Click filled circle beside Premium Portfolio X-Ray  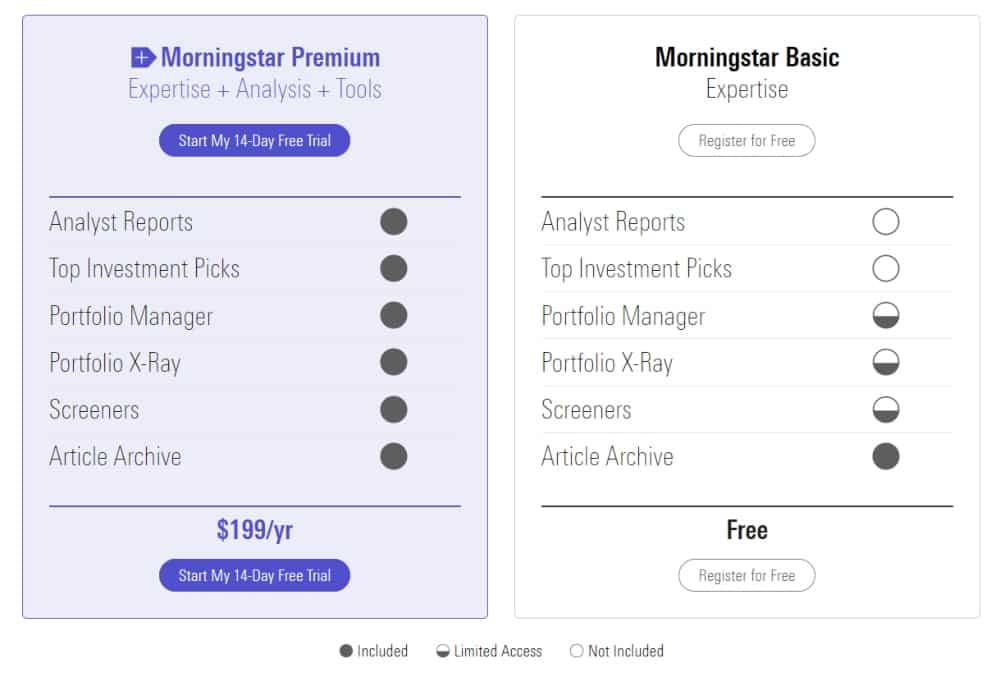pyautogui.click(x=393, y=362)
